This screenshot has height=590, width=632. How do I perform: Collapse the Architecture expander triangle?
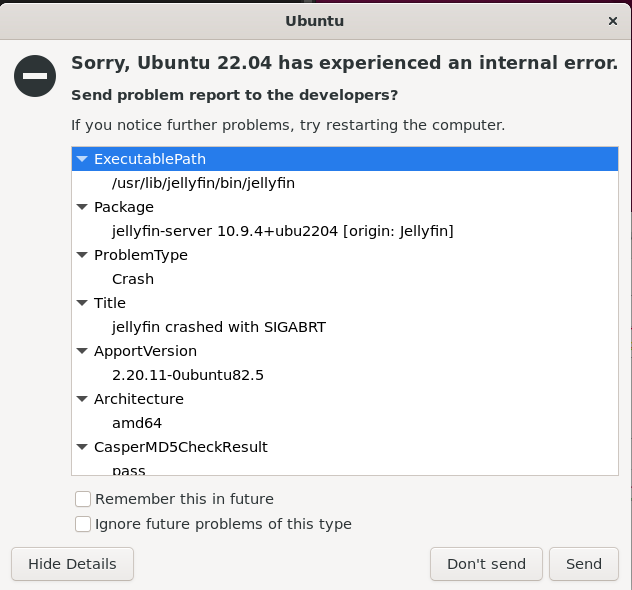click(x=82, y=399)
